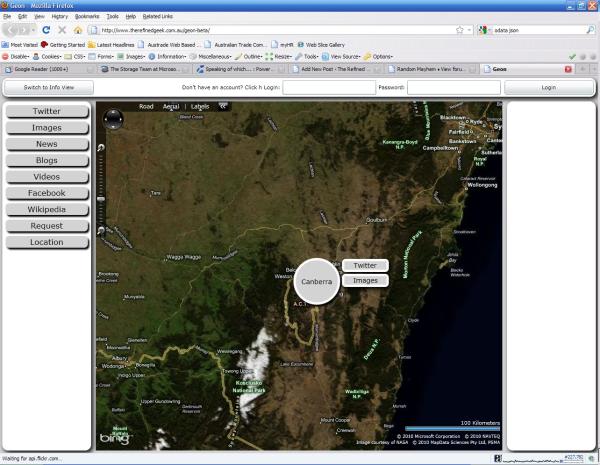Select the Images button in left sidebar

tap(47, 128)
